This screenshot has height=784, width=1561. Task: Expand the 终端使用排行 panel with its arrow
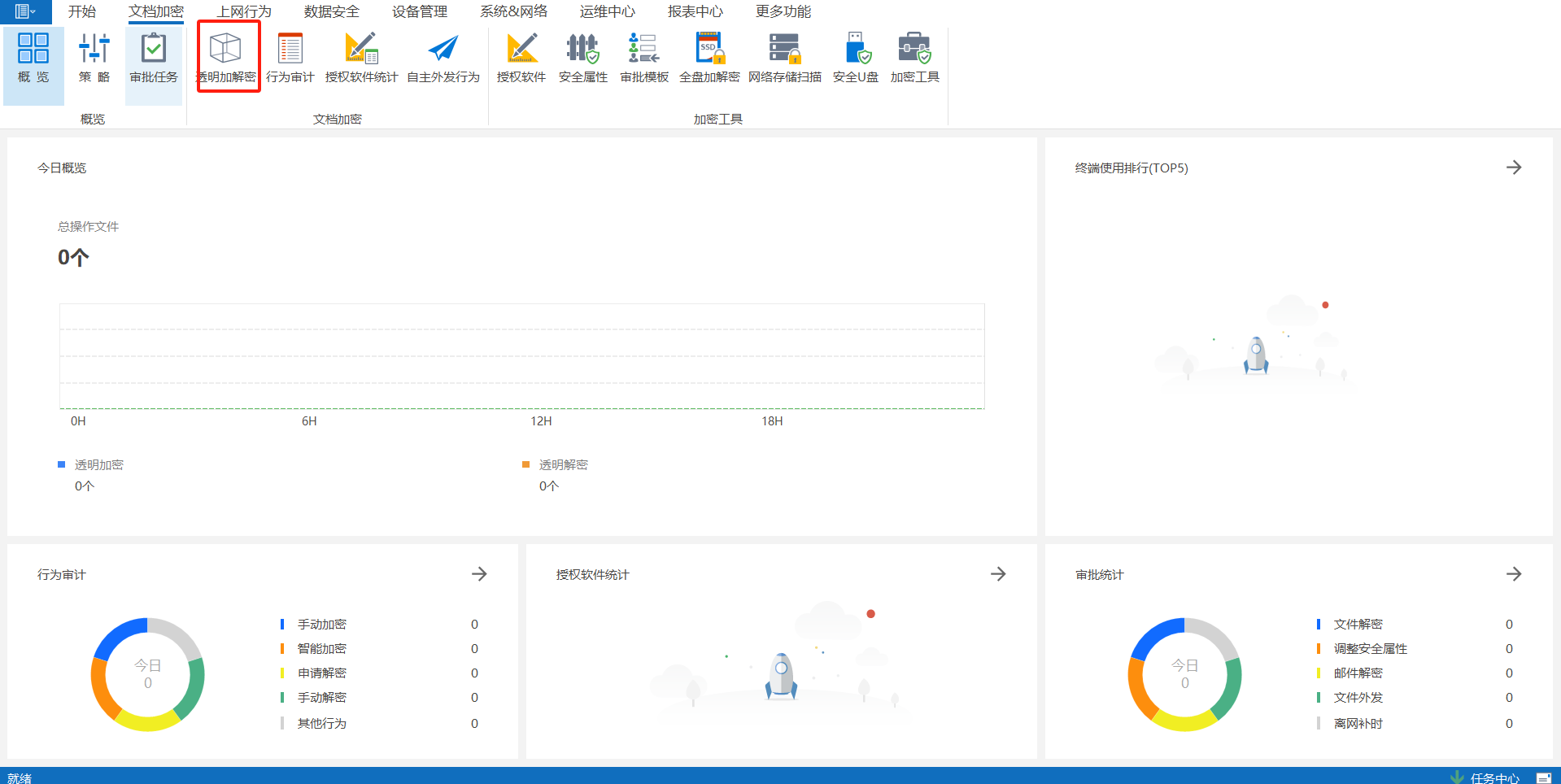(x=1513, y=168)
